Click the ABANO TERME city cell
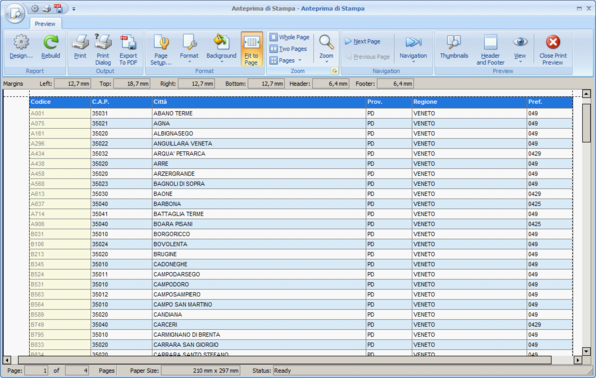The width and height of the screenshot is (596, 378). (258, 113)
